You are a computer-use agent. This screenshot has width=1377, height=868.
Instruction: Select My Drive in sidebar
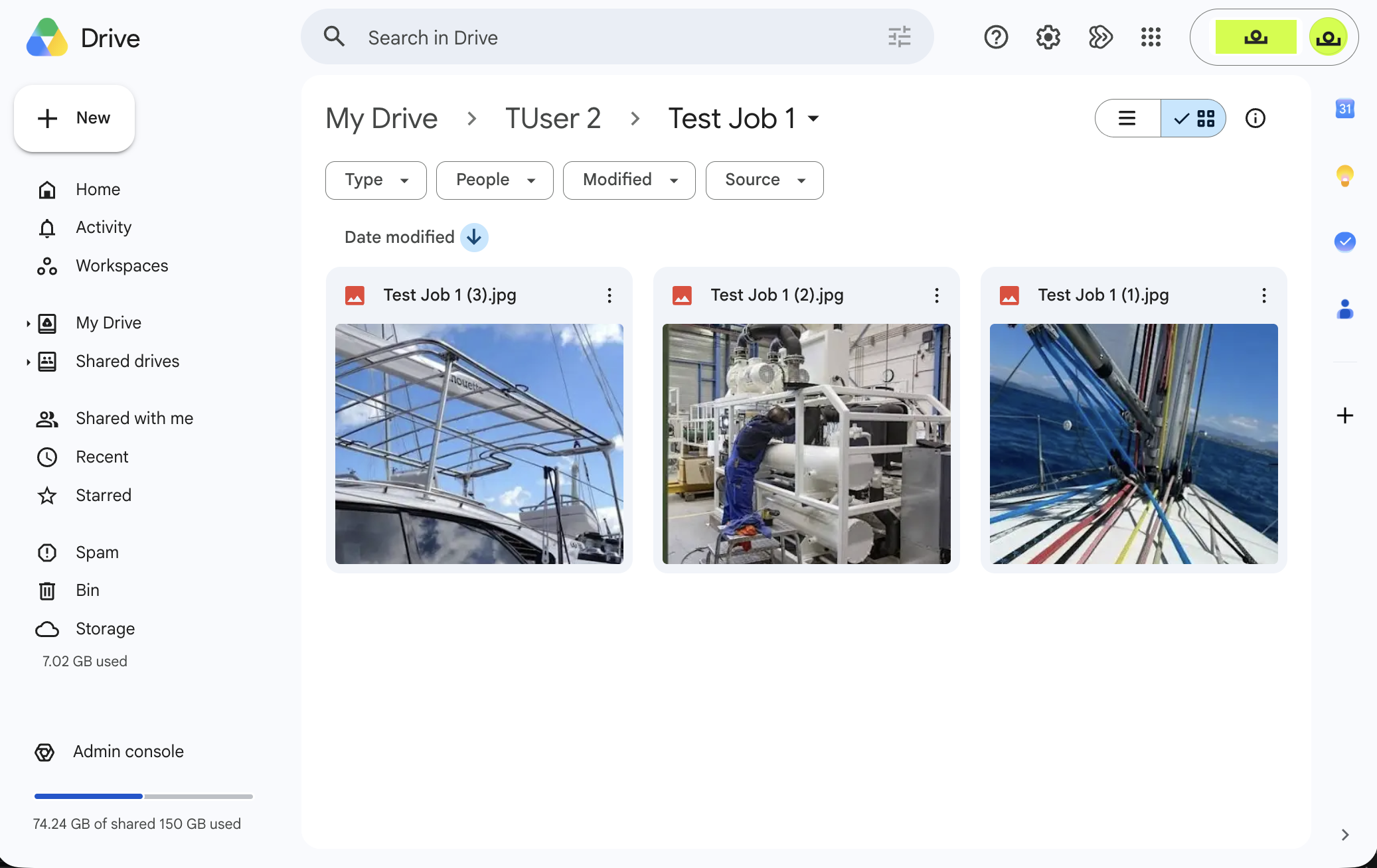coord(108,323)
